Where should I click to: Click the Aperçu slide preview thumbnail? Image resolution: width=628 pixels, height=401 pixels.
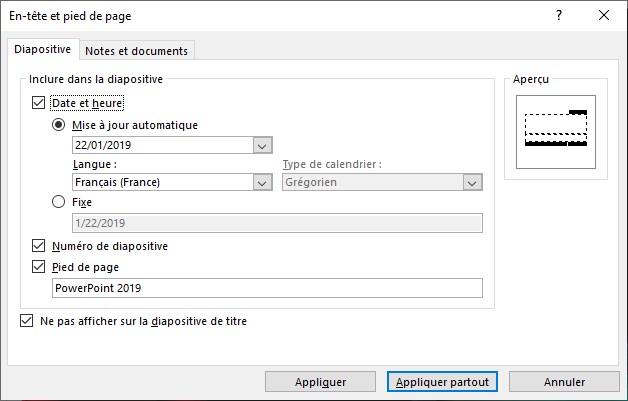pyautogui.click(x=555, y=131)
